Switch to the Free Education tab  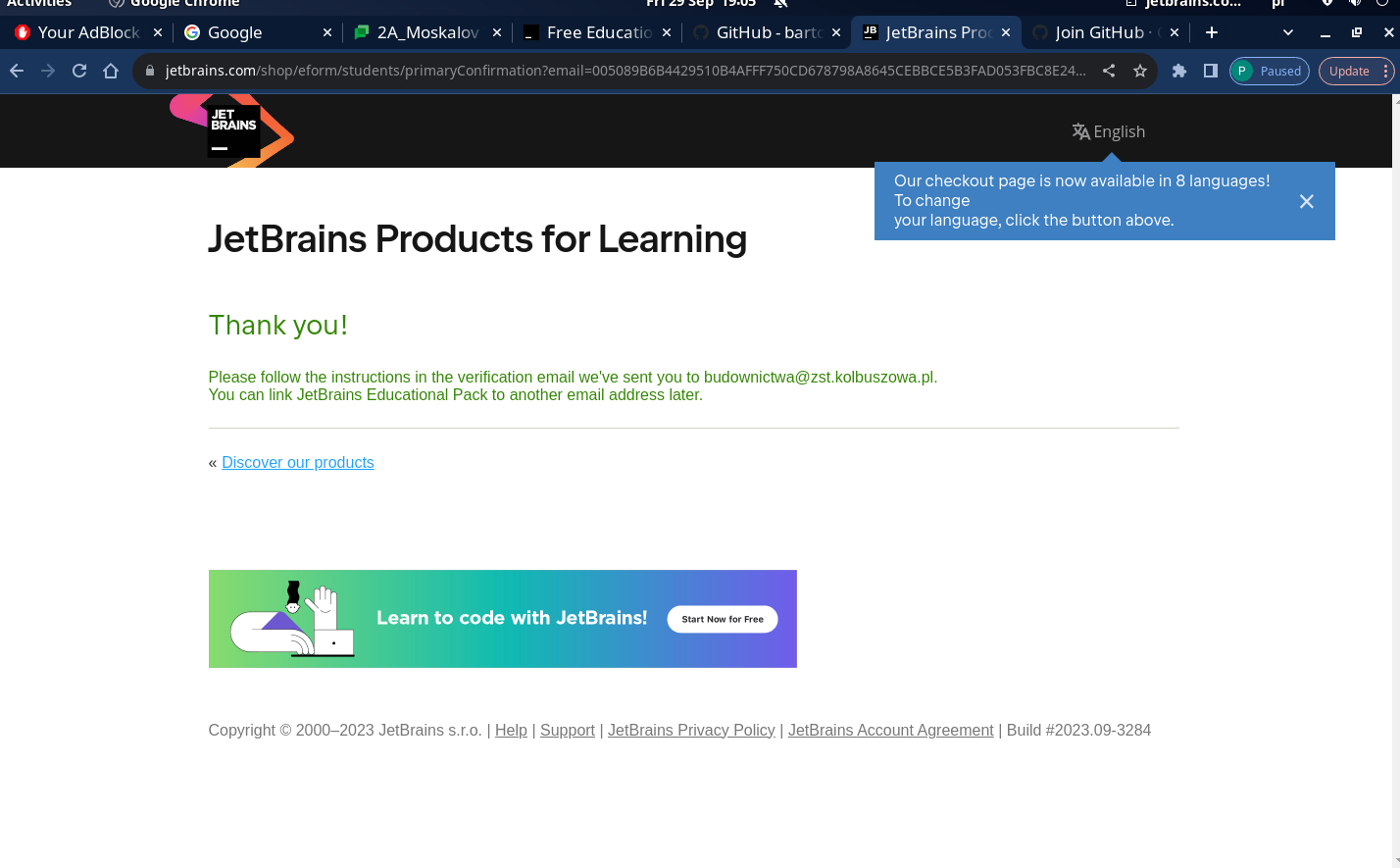pos(599,32)
